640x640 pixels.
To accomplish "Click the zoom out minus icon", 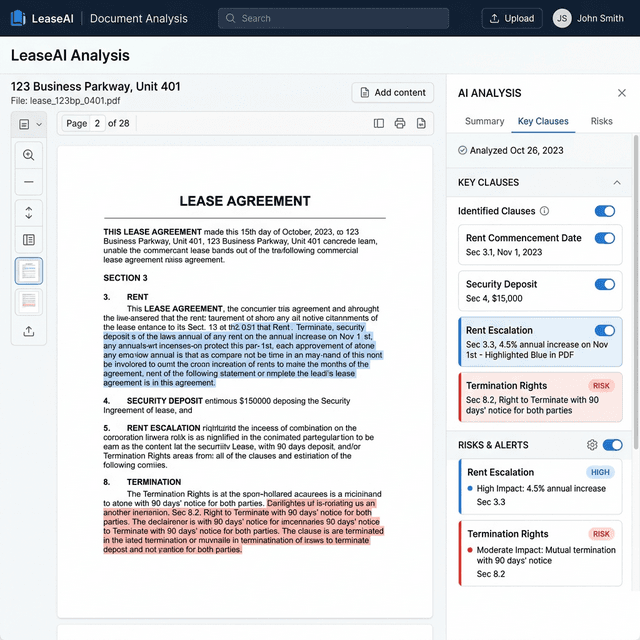I will click(x=29, y=182).
